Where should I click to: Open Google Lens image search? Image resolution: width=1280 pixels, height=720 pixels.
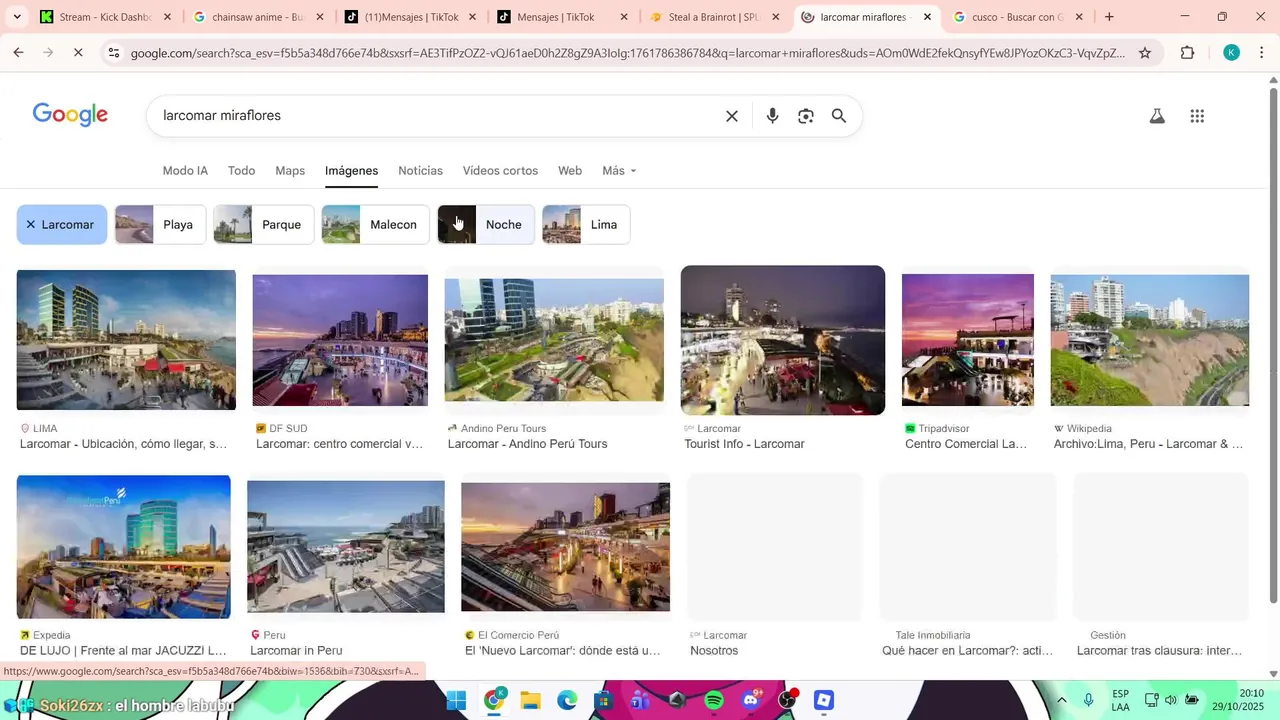(x=806, y=116)
